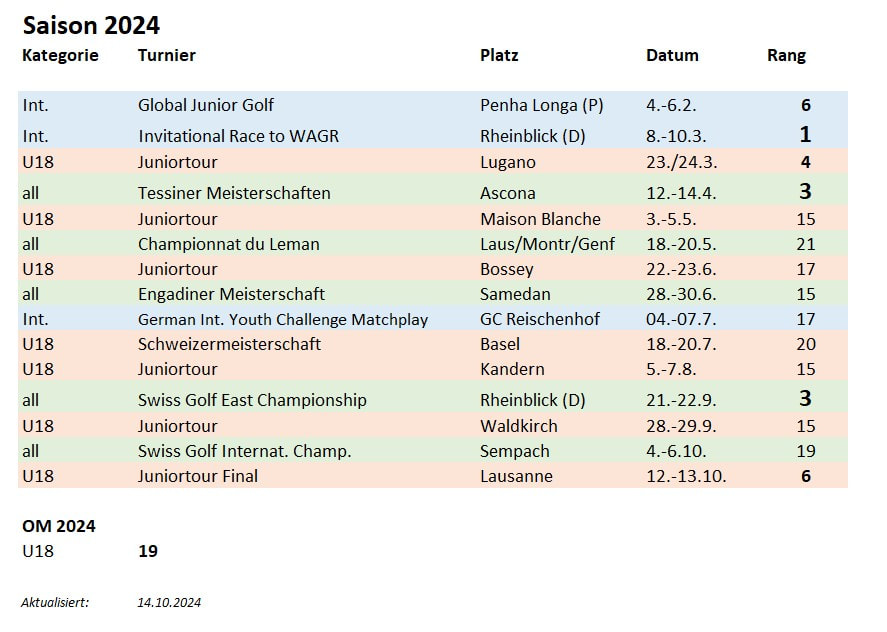The width and height of the screenshot is (887, 632).
Task: Select German Int. Youth Challenge Matchplay
Action: tap(283, 319)
